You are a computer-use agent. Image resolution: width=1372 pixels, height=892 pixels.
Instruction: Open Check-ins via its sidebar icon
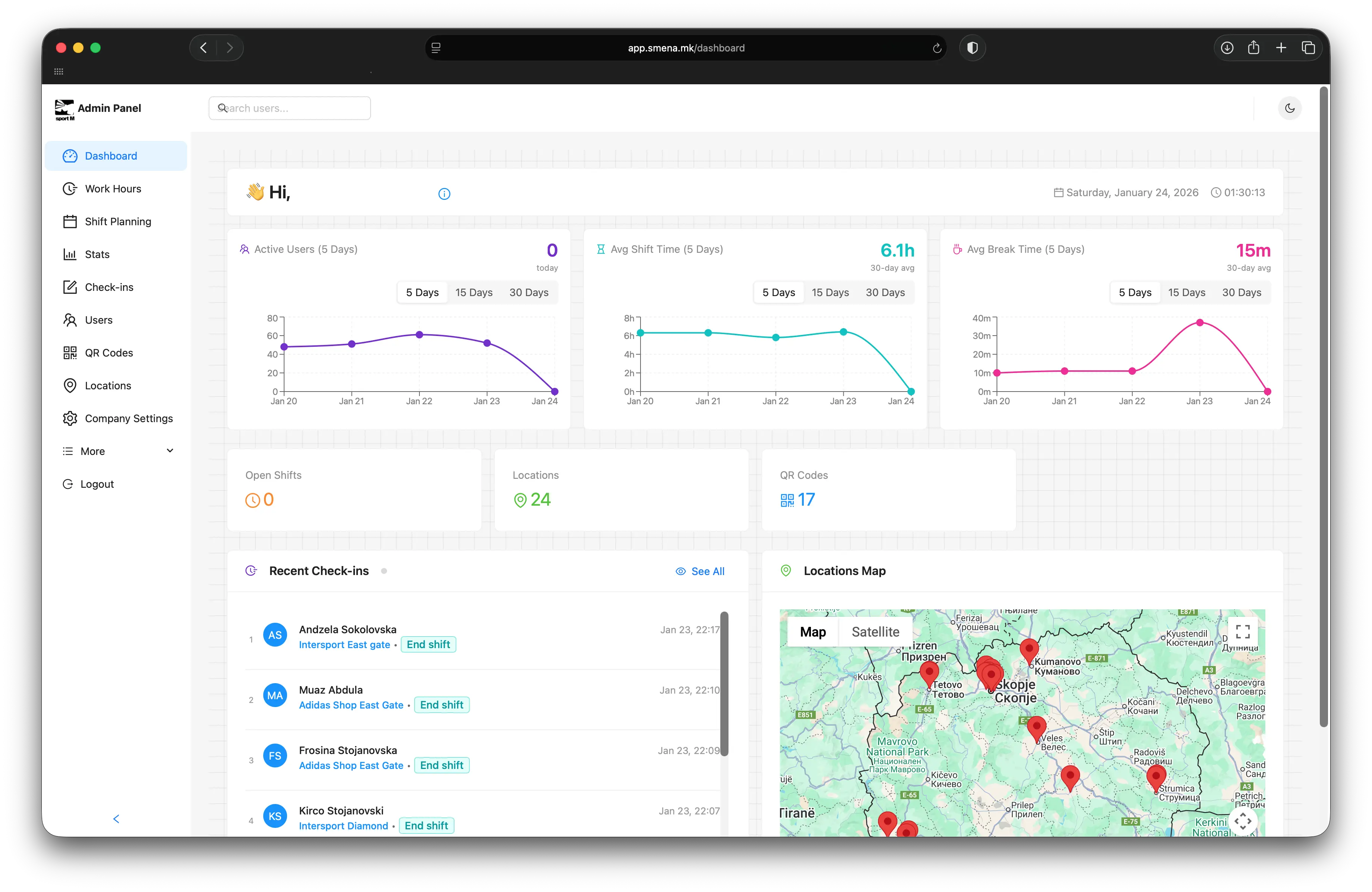[x=70, y=286]
